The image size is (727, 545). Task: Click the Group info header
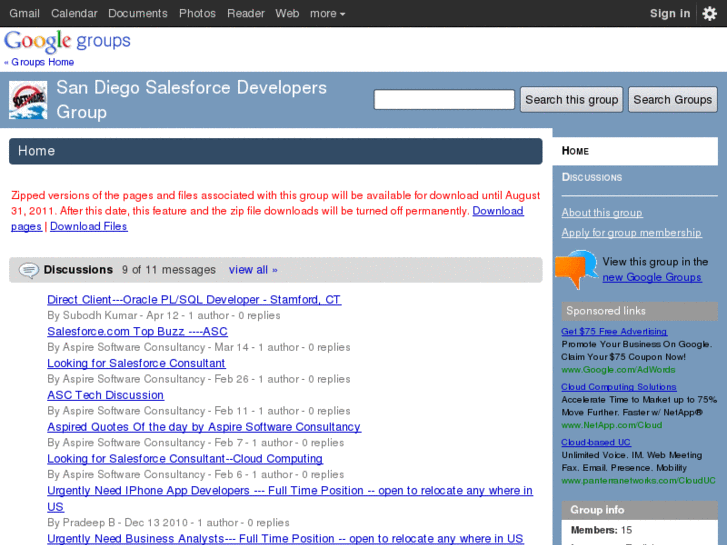[x=640, y=510]
